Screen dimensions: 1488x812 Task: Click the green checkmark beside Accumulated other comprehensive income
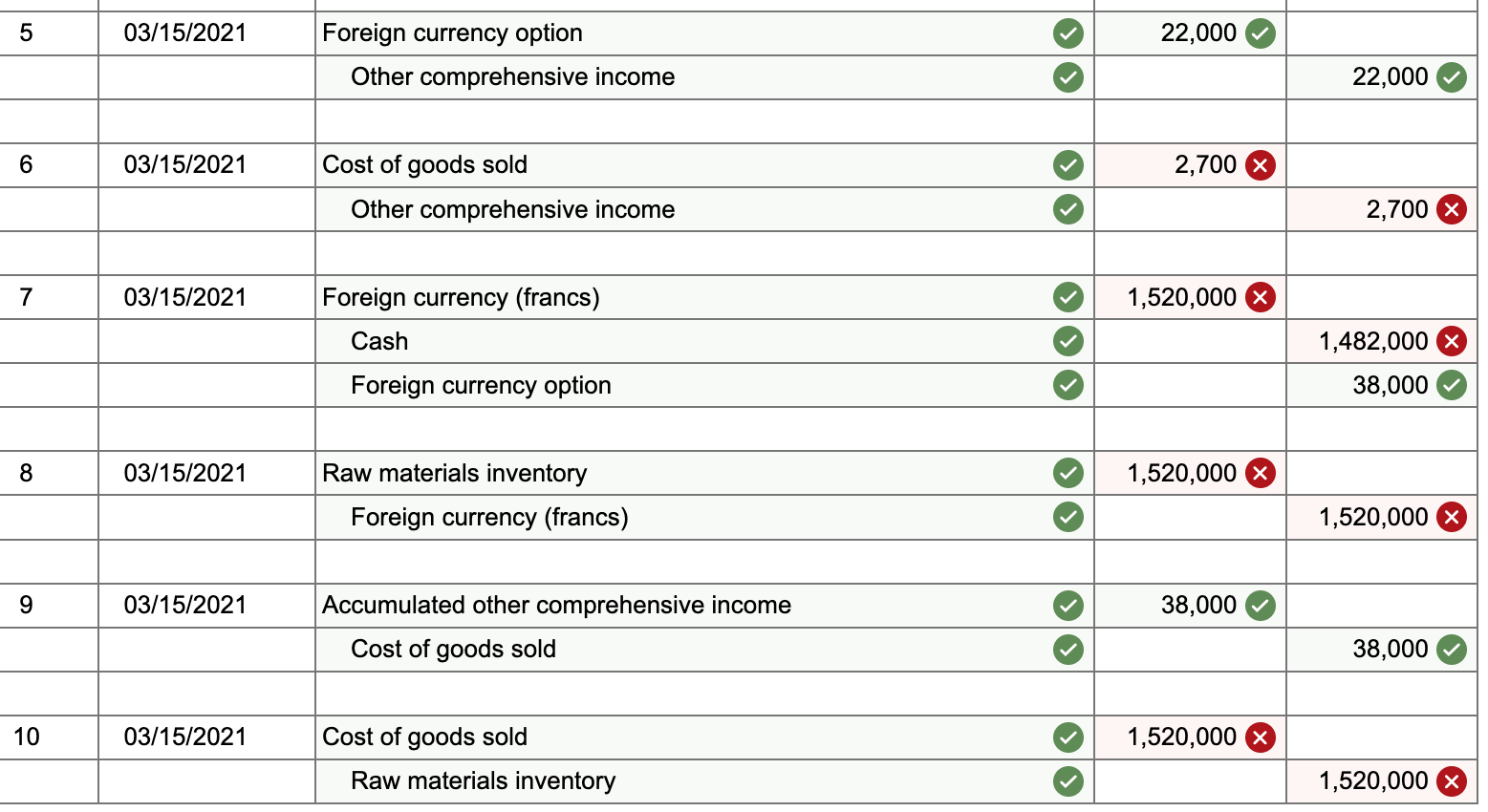1068,605
